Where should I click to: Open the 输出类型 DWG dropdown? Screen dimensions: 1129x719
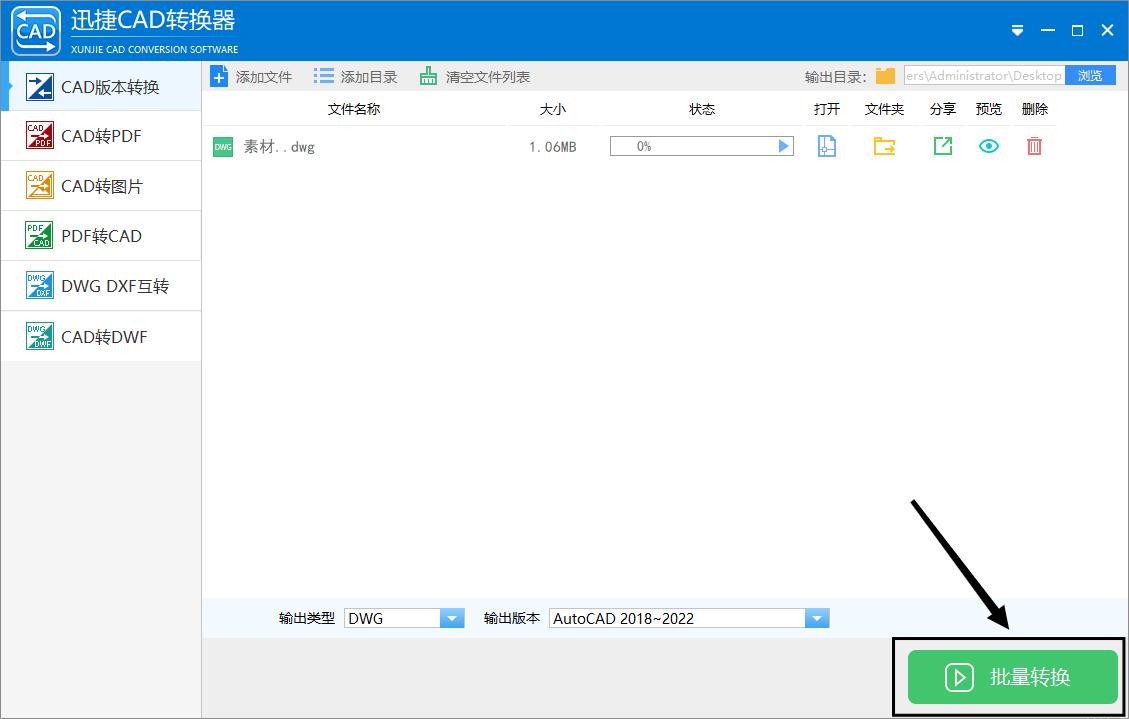452,617
